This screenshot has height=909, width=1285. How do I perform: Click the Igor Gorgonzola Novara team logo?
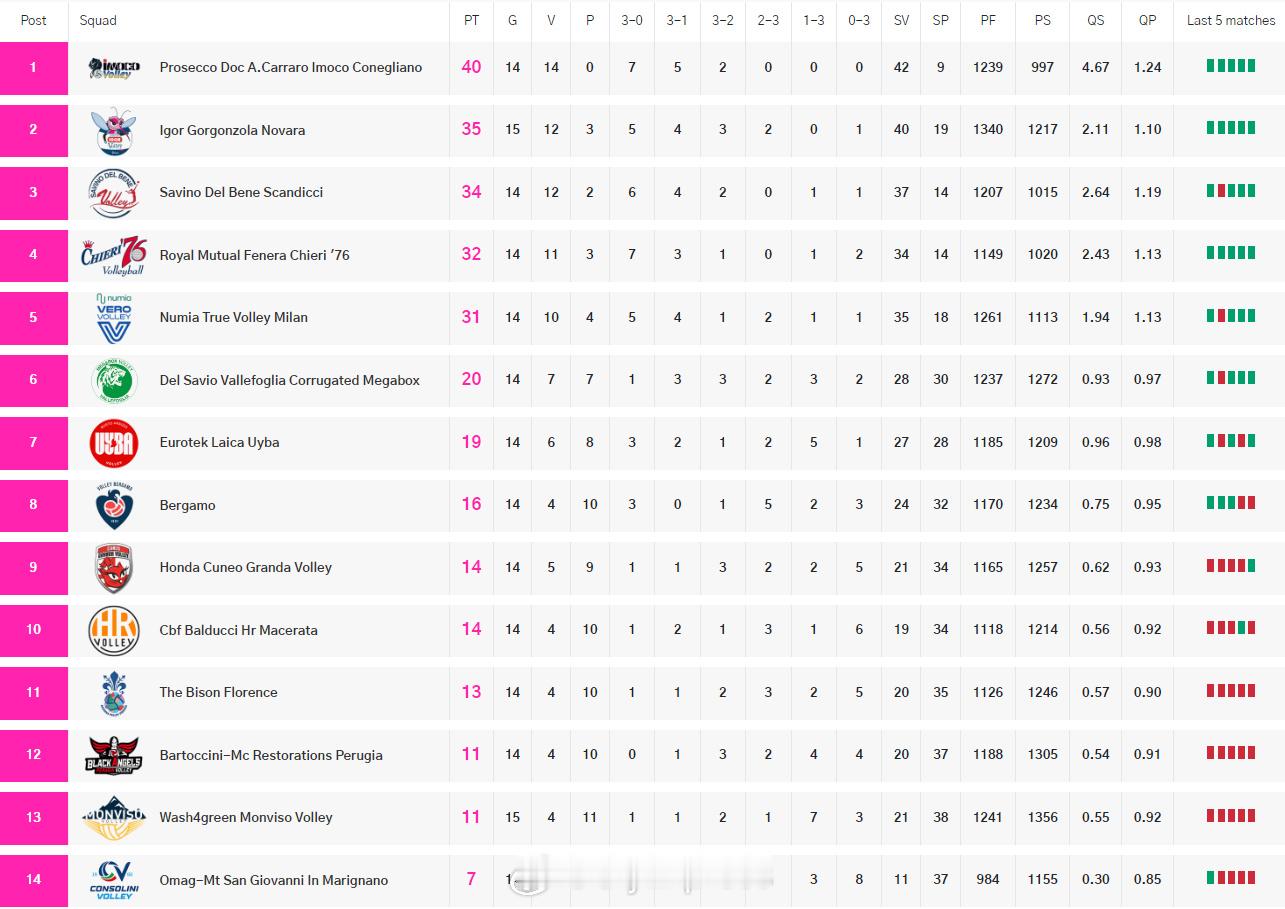tap(114, 130)
